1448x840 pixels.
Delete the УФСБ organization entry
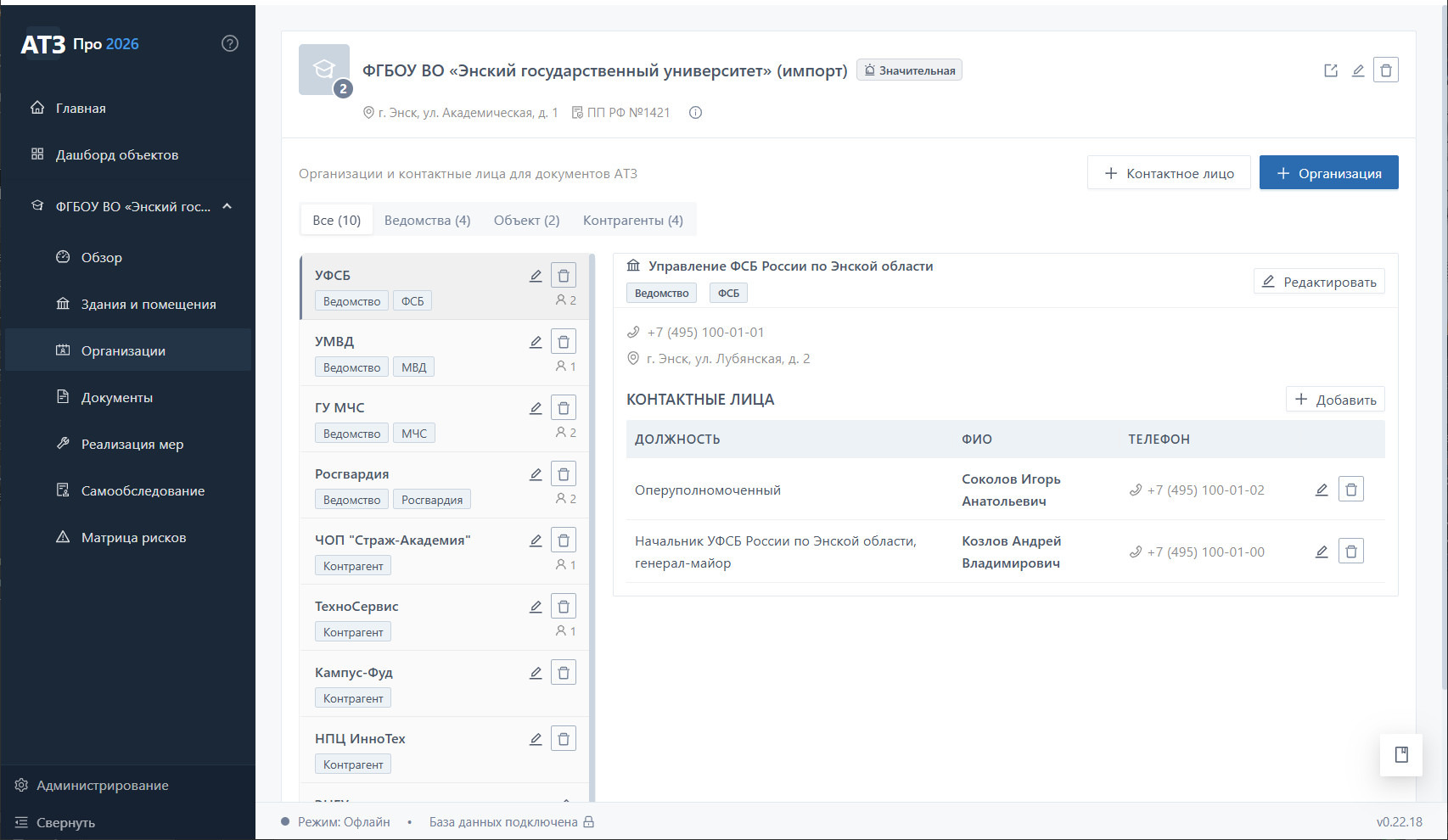pos(564,276)
